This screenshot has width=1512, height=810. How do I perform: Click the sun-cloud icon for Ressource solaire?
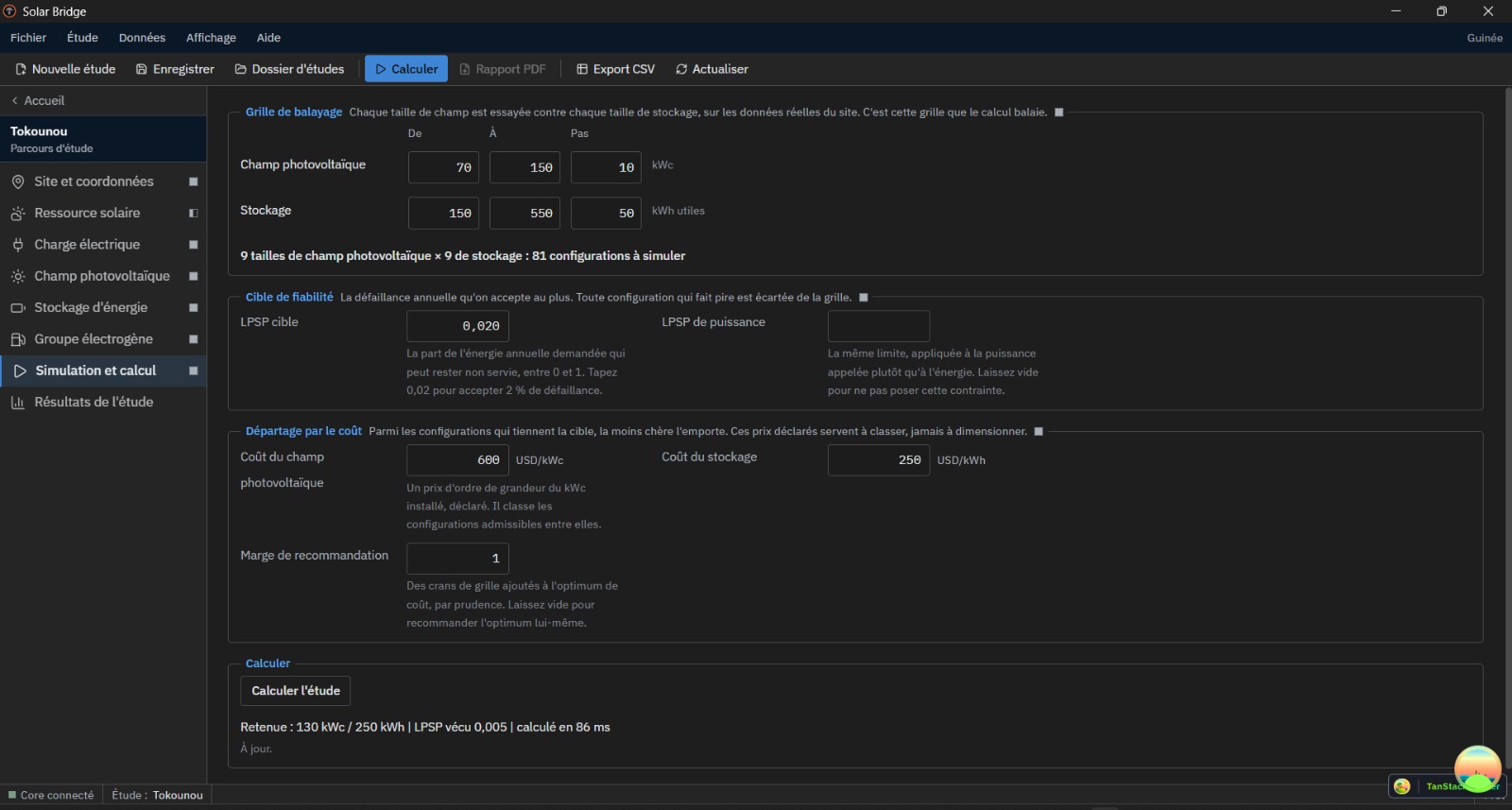pos(18,213)
